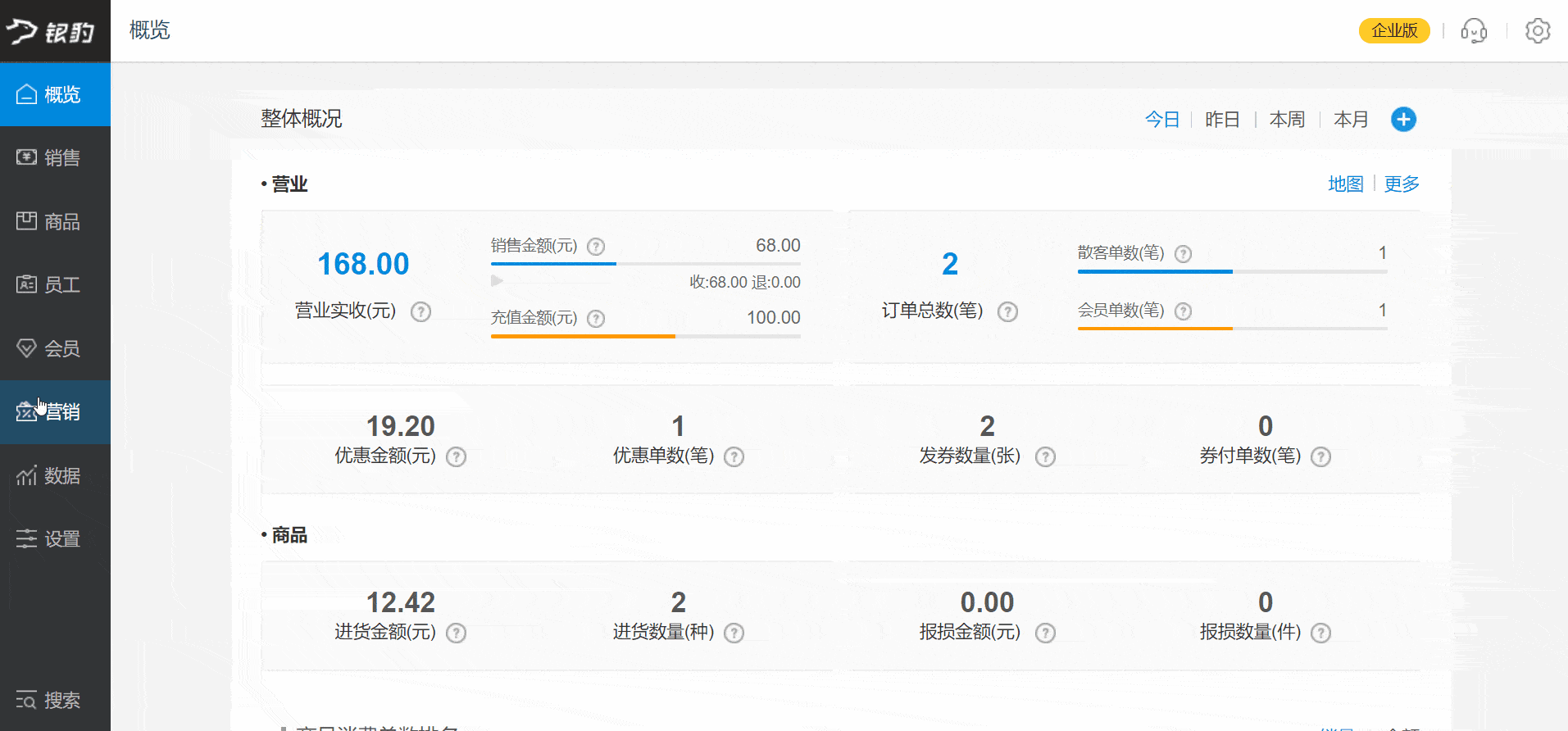This screenshot has width=1568, height=731.
Task: Open the settings gear icon
Action: [x=1537, y=31]
